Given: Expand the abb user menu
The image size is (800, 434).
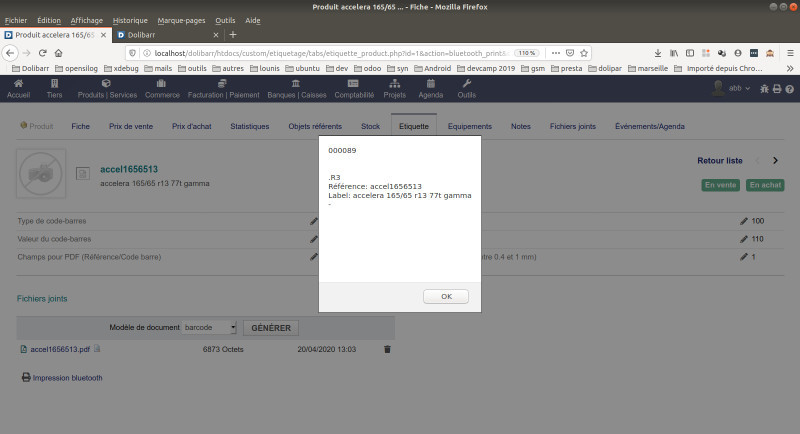Looking at the screenshot, I should coord(739,88).
